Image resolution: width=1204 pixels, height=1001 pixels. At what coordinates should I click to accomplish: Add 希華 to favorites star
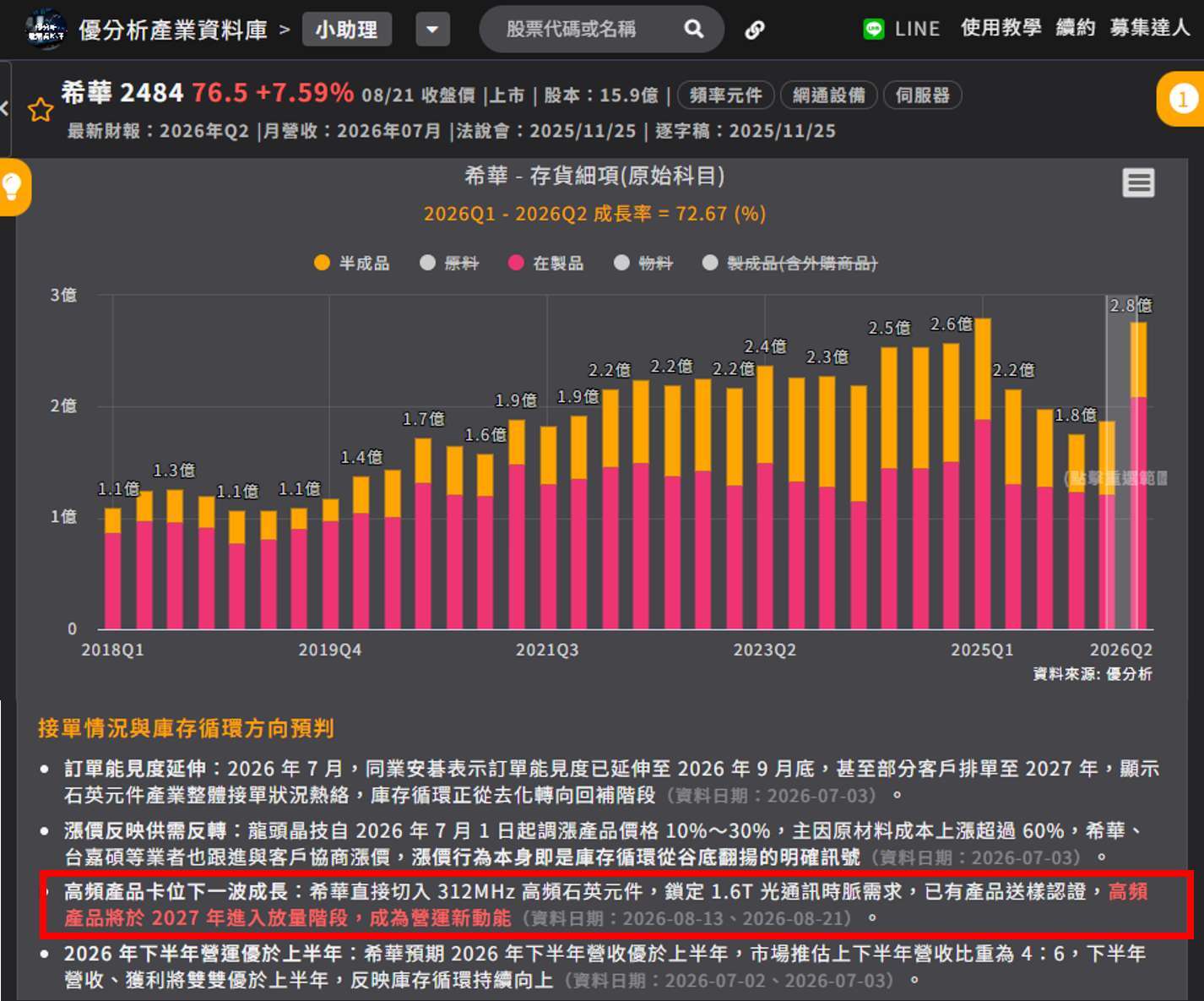tap(41, 110)
